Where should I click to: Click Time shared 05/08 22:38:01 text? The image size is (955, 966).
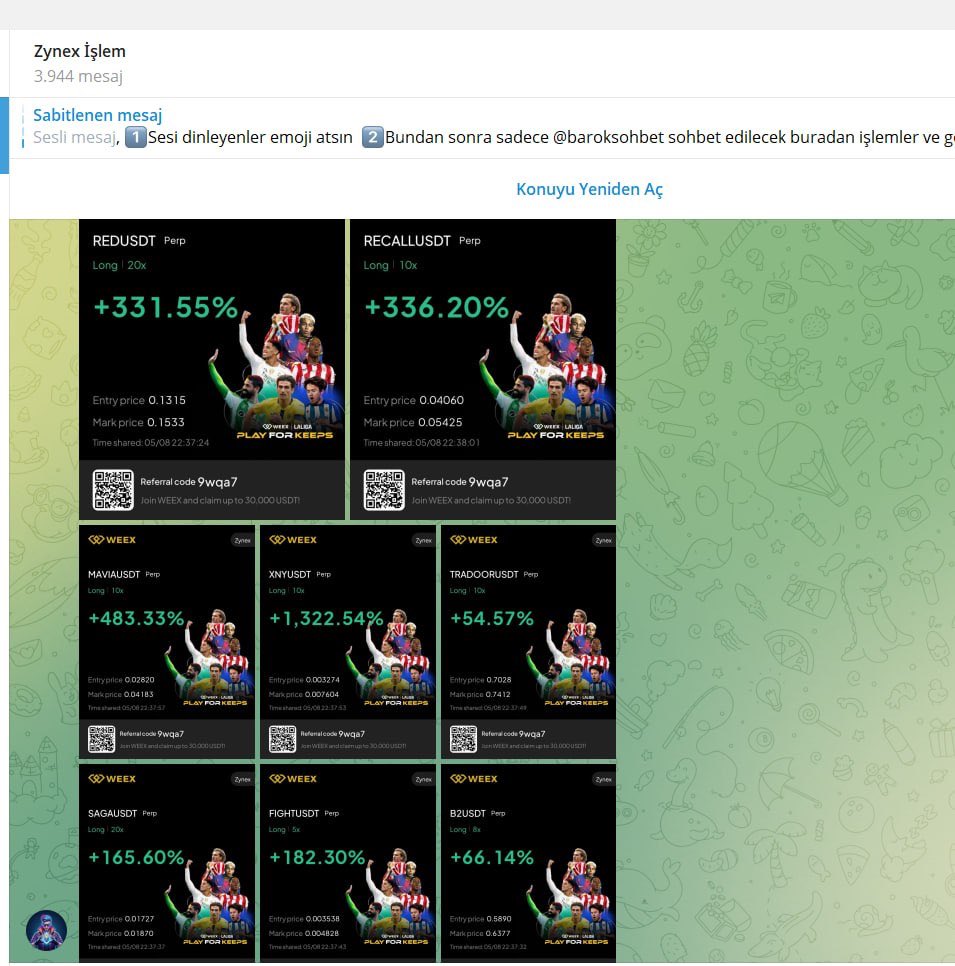(x=422, y=442)
